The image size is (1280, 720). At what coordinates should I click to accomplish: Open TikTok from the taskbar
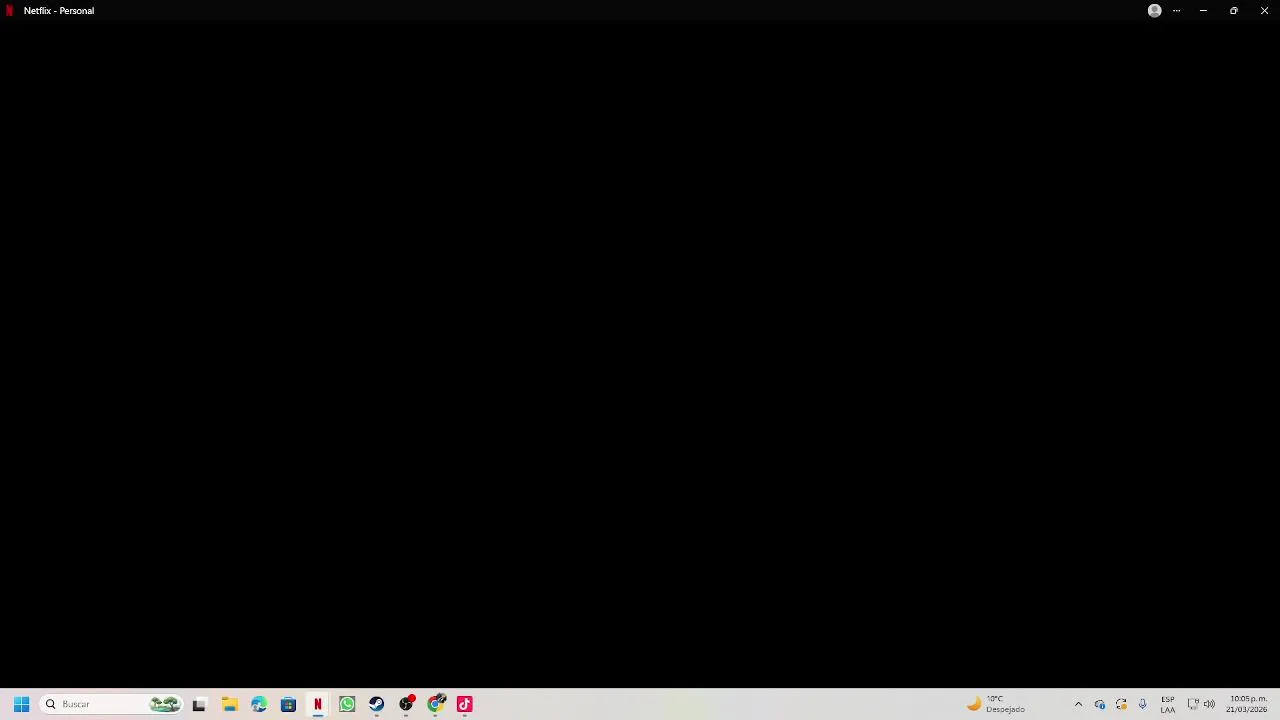click(x=465, y=704)
